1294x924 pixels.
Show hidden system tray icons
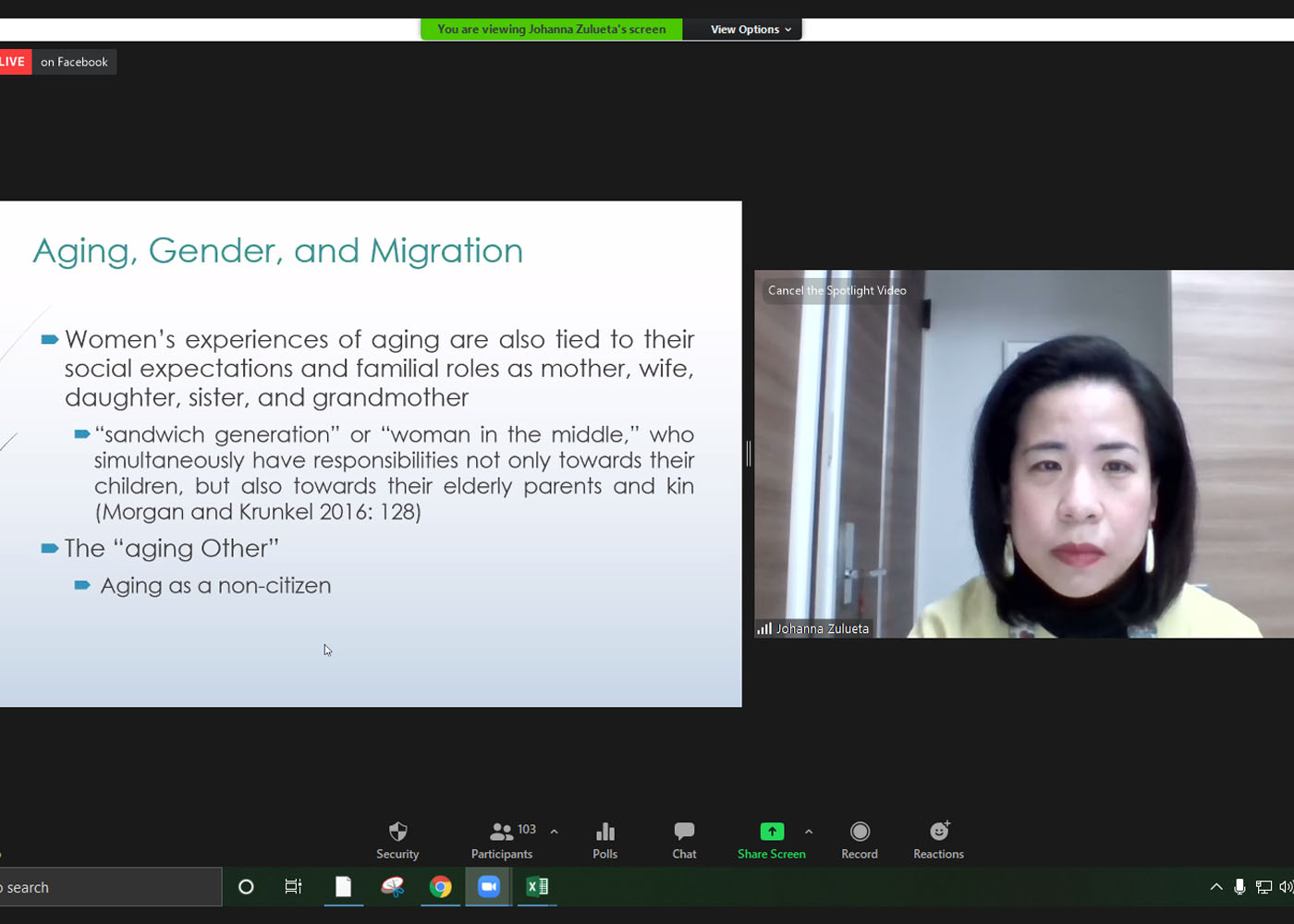pyautogui.click(x=1216, y=887)
